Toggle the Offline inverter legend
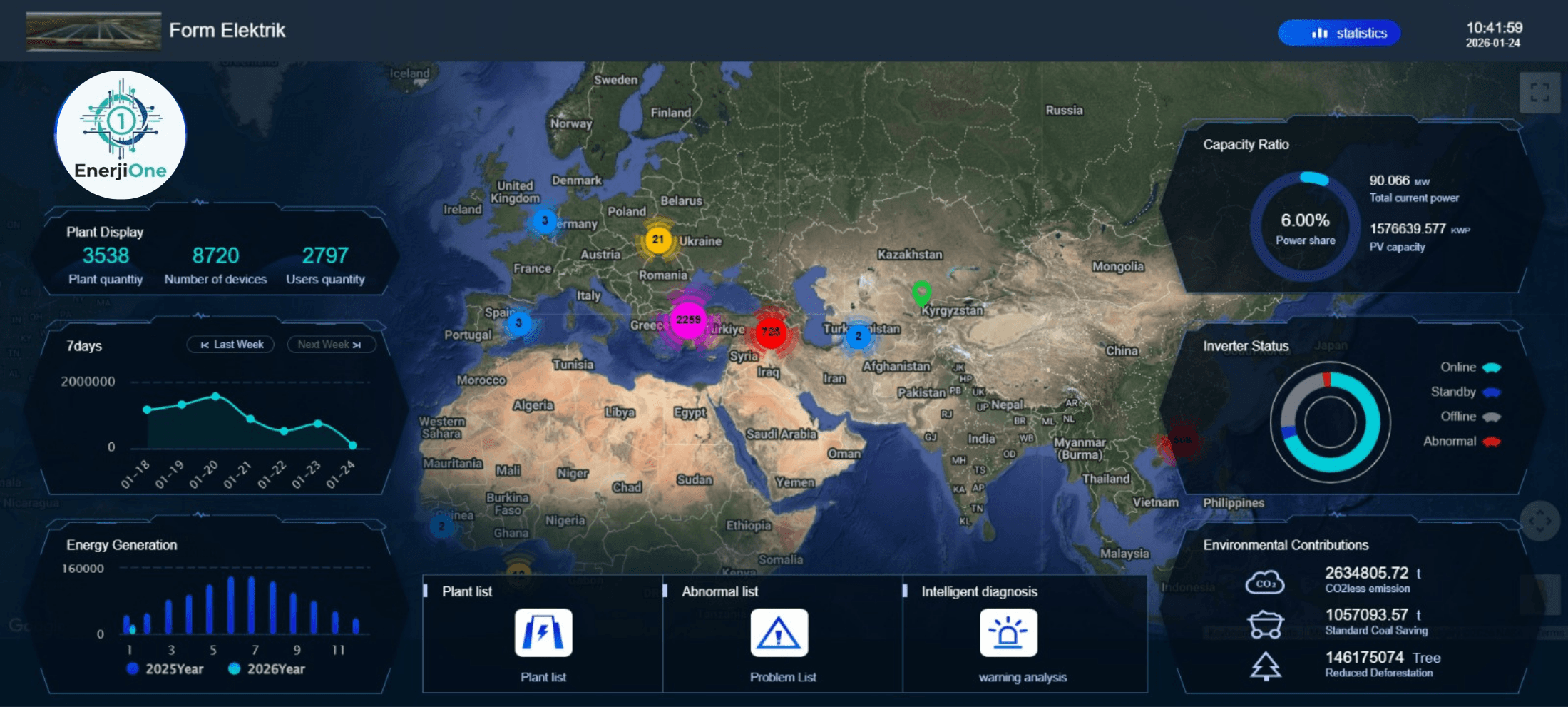 pos(1471,417)
